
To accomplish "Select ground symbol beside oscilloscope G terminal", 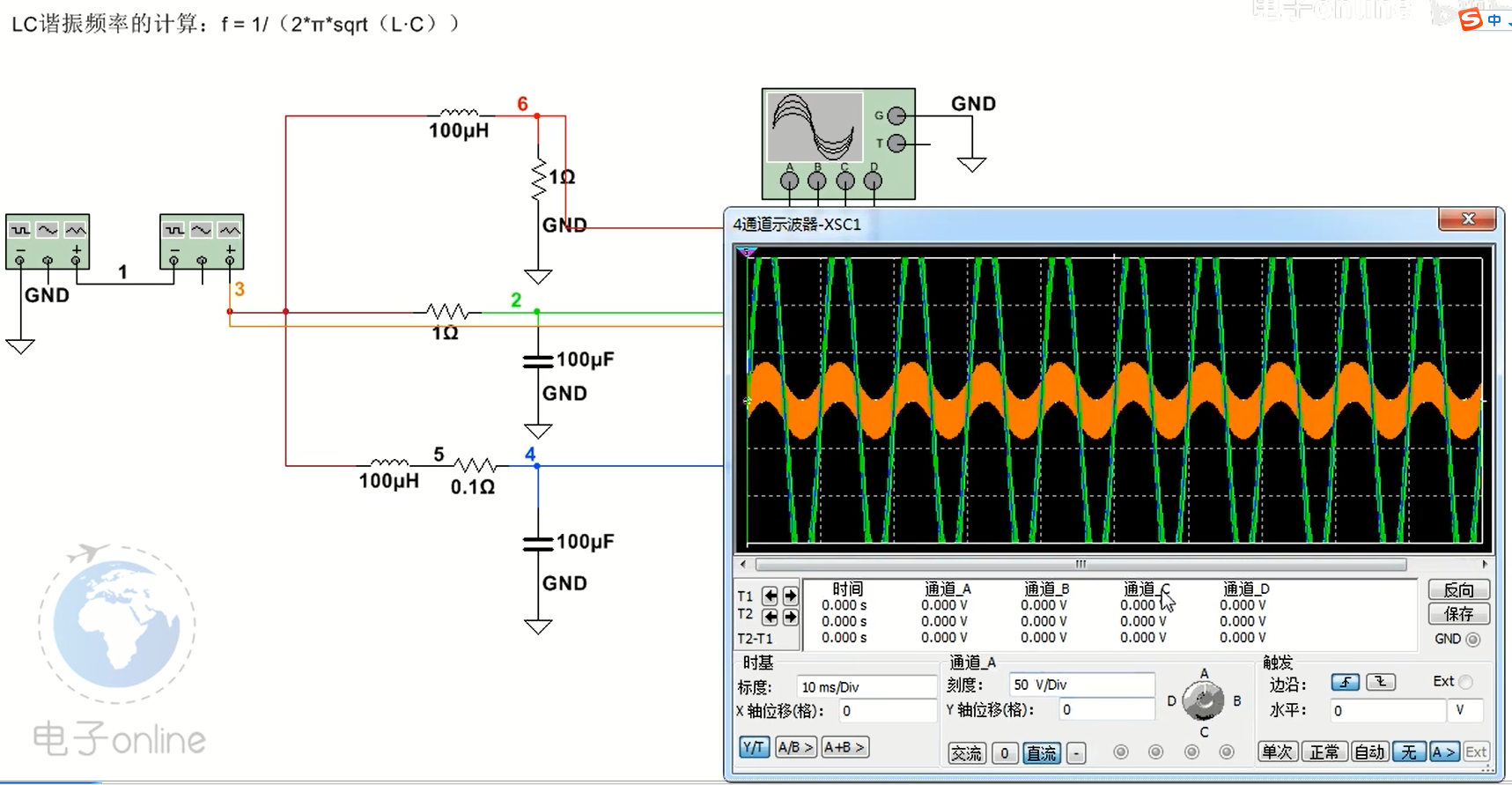I will pyautogui.click(x=972, y=164).
